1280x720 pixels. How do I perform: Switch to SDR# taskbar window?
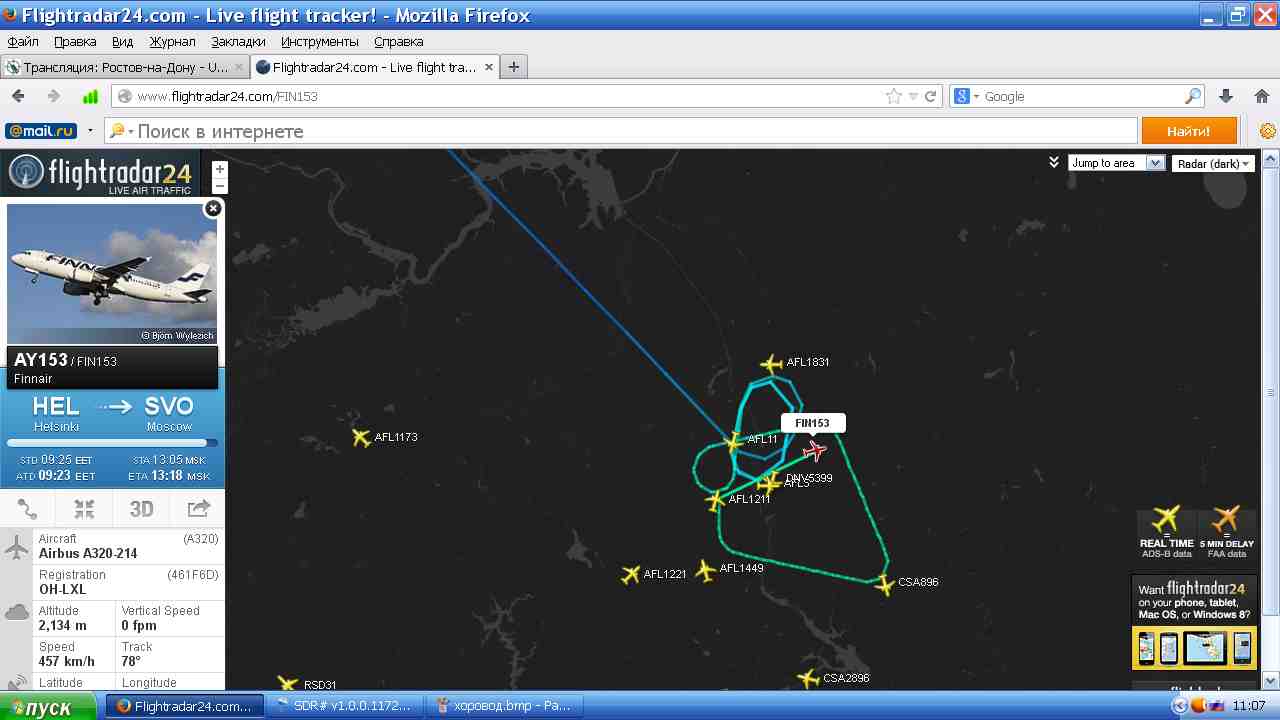click(x=346, y=706)
